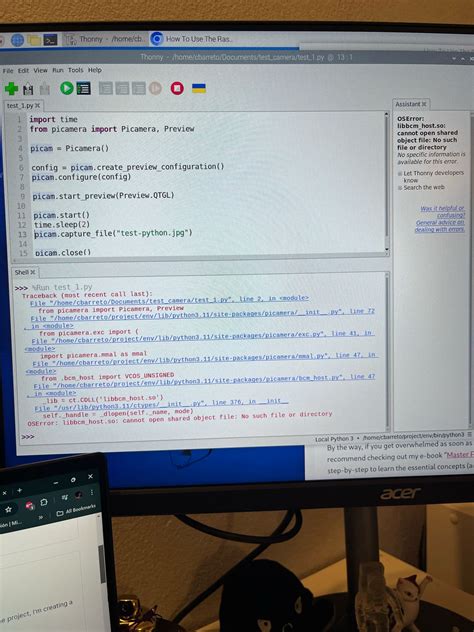Click the Shell panel vertical scrollbar
The width and height of the screenshot is (474, 632).
[387, 351]
